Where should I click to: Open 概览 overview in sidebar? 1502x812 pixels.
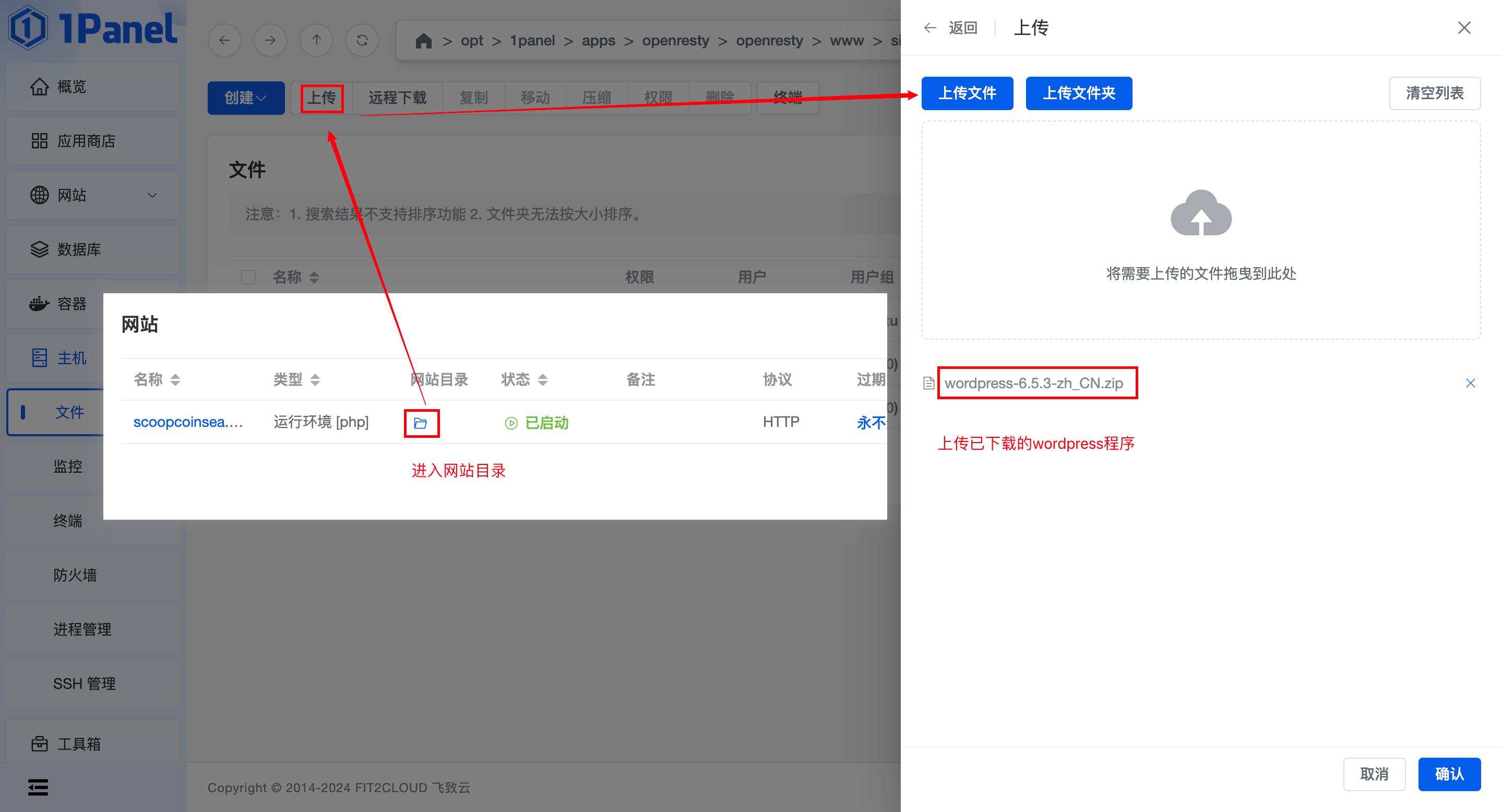(93, 87)
